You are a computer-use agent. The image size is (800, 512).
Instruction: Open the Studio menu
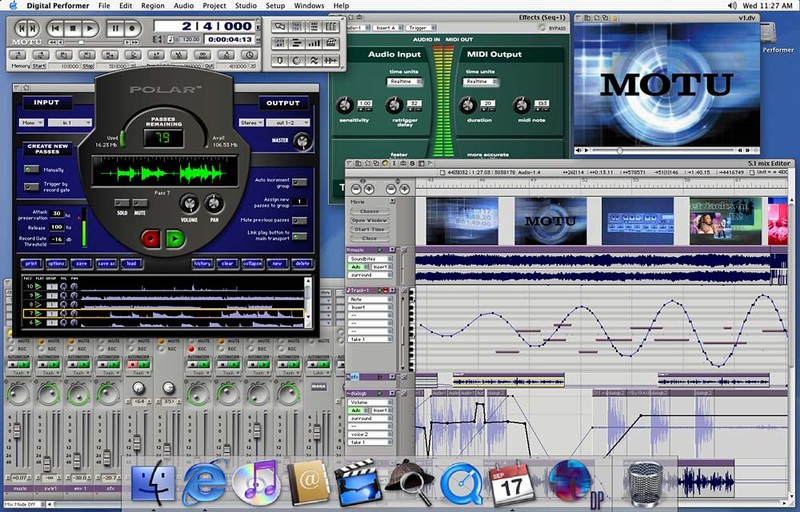tap(246, 6)
